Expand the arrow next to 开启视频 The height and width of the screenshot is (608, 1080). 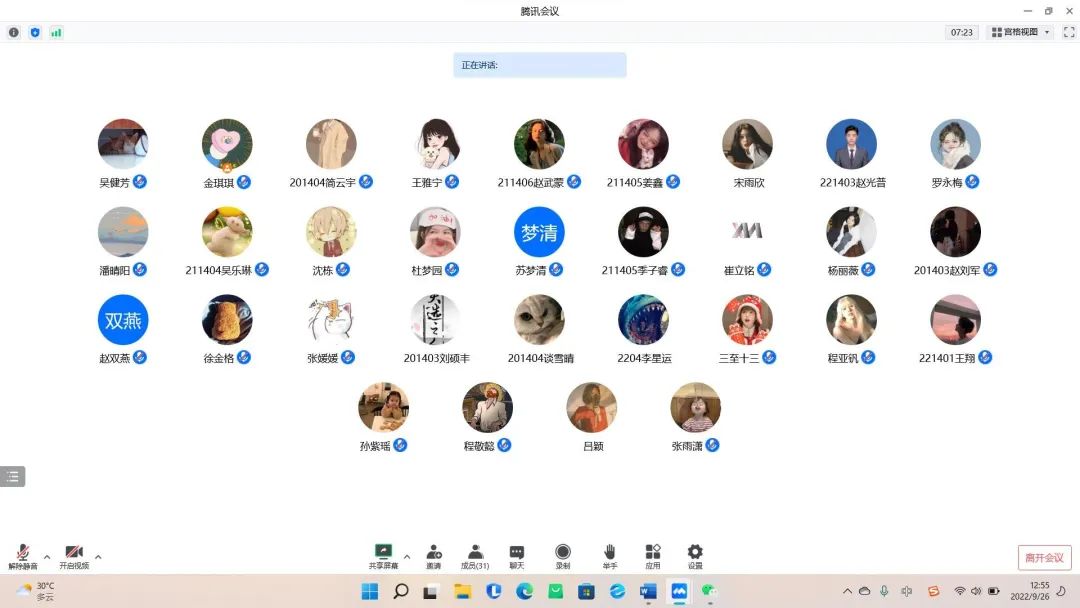point(98,557)
